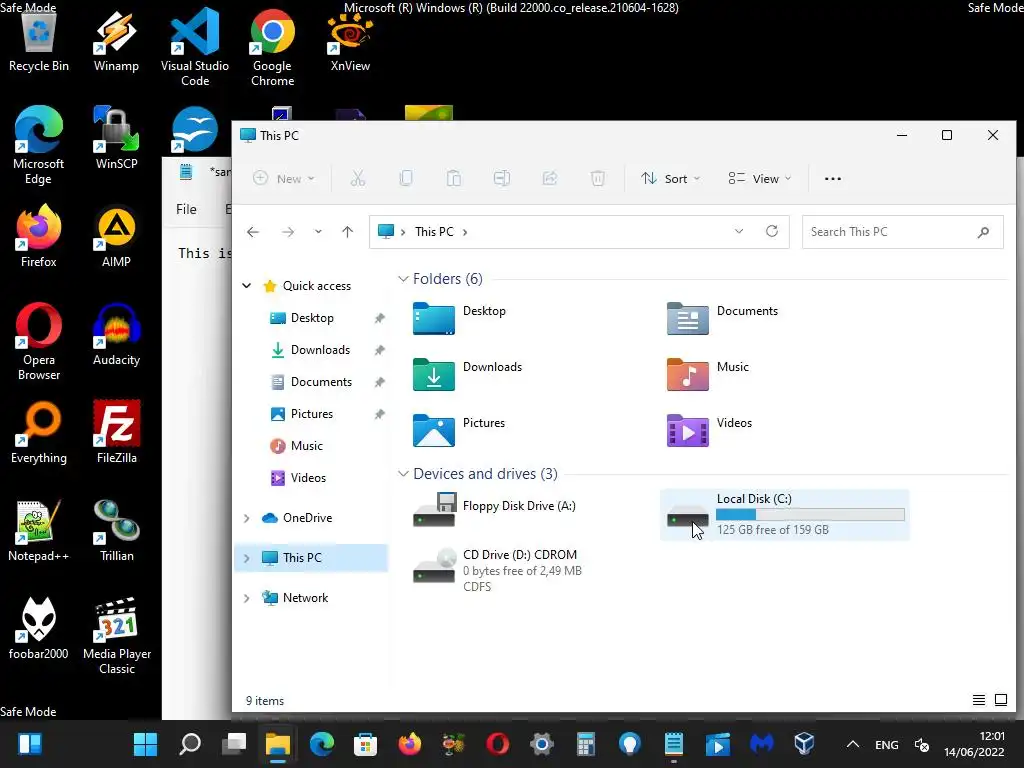Screen dimensions: 1024x768
Task: Select the Audacity desktop shortcut
Action: 116,334
